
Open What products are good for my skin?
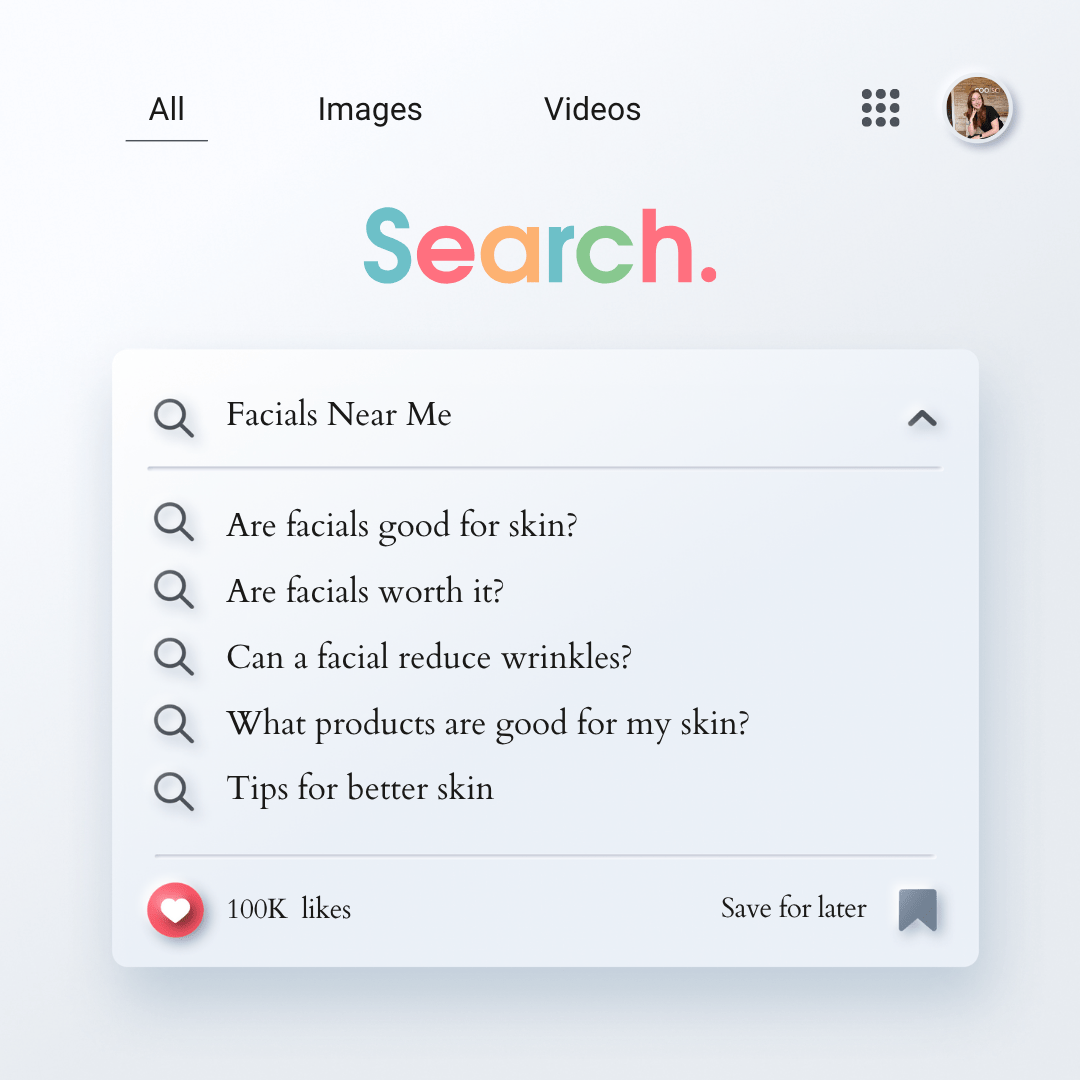[x=488, y=723]
